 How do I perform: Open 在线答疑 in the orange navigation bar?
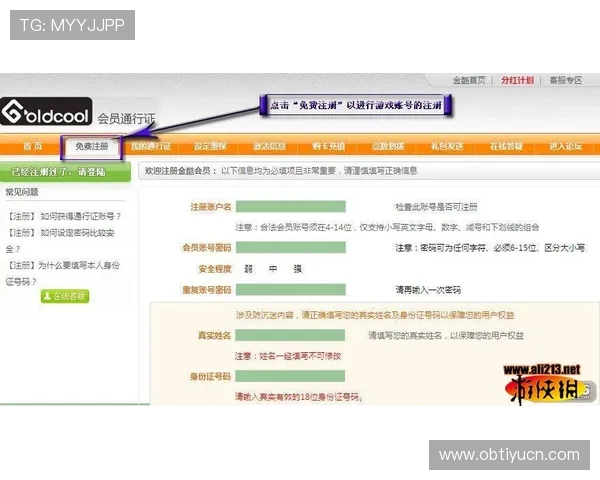click(506, 146)
